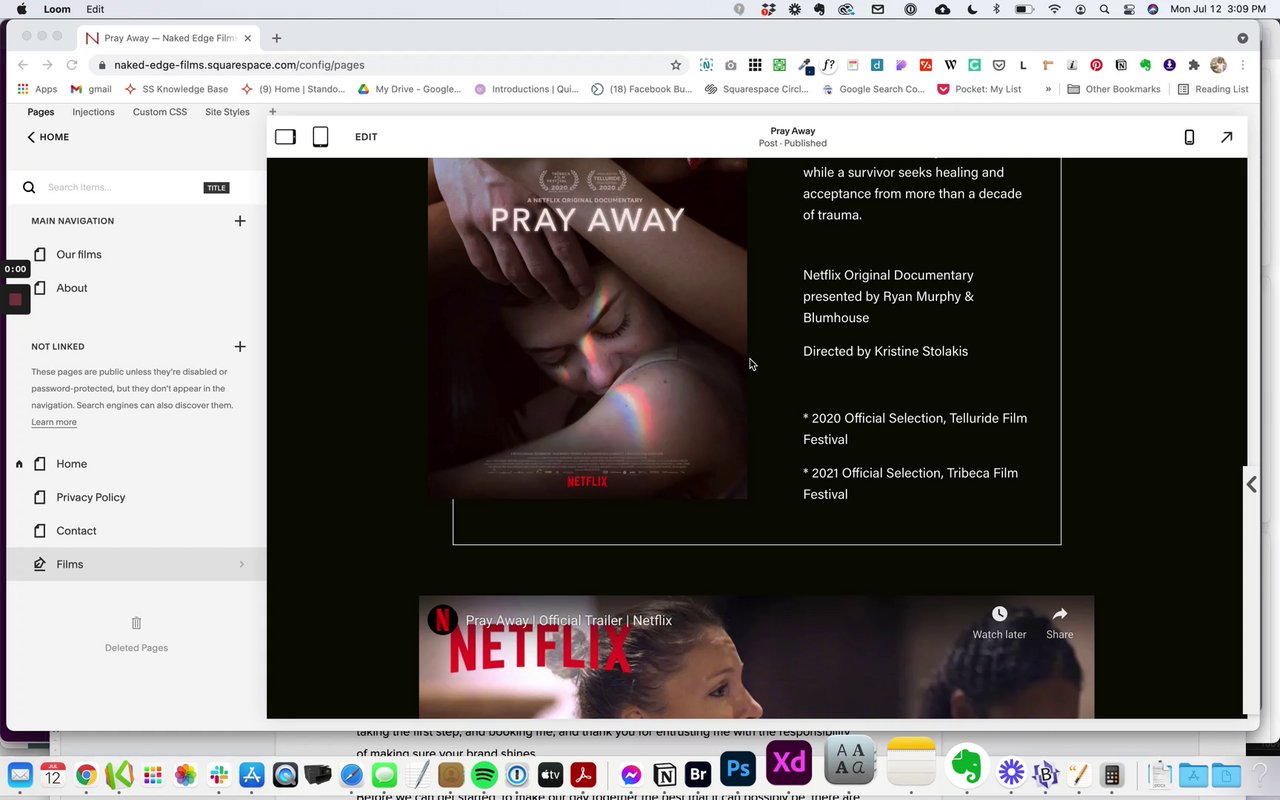Click the Pray Away movie poster image

click(x=587, y=328)
